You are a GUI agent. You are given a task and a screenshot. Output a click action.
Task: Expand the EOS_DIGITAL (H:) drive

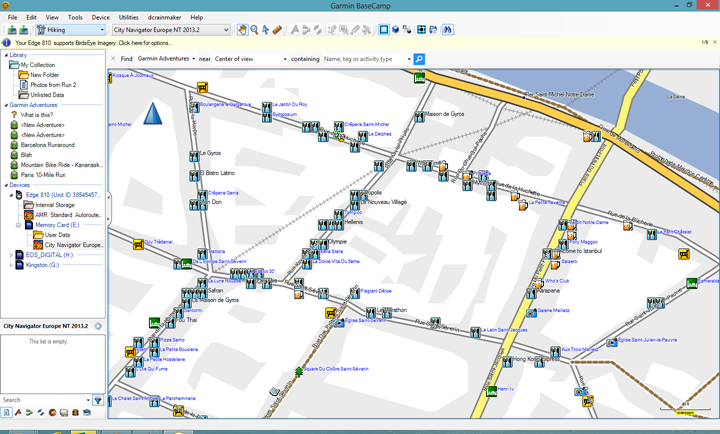(x=11, y=255)
